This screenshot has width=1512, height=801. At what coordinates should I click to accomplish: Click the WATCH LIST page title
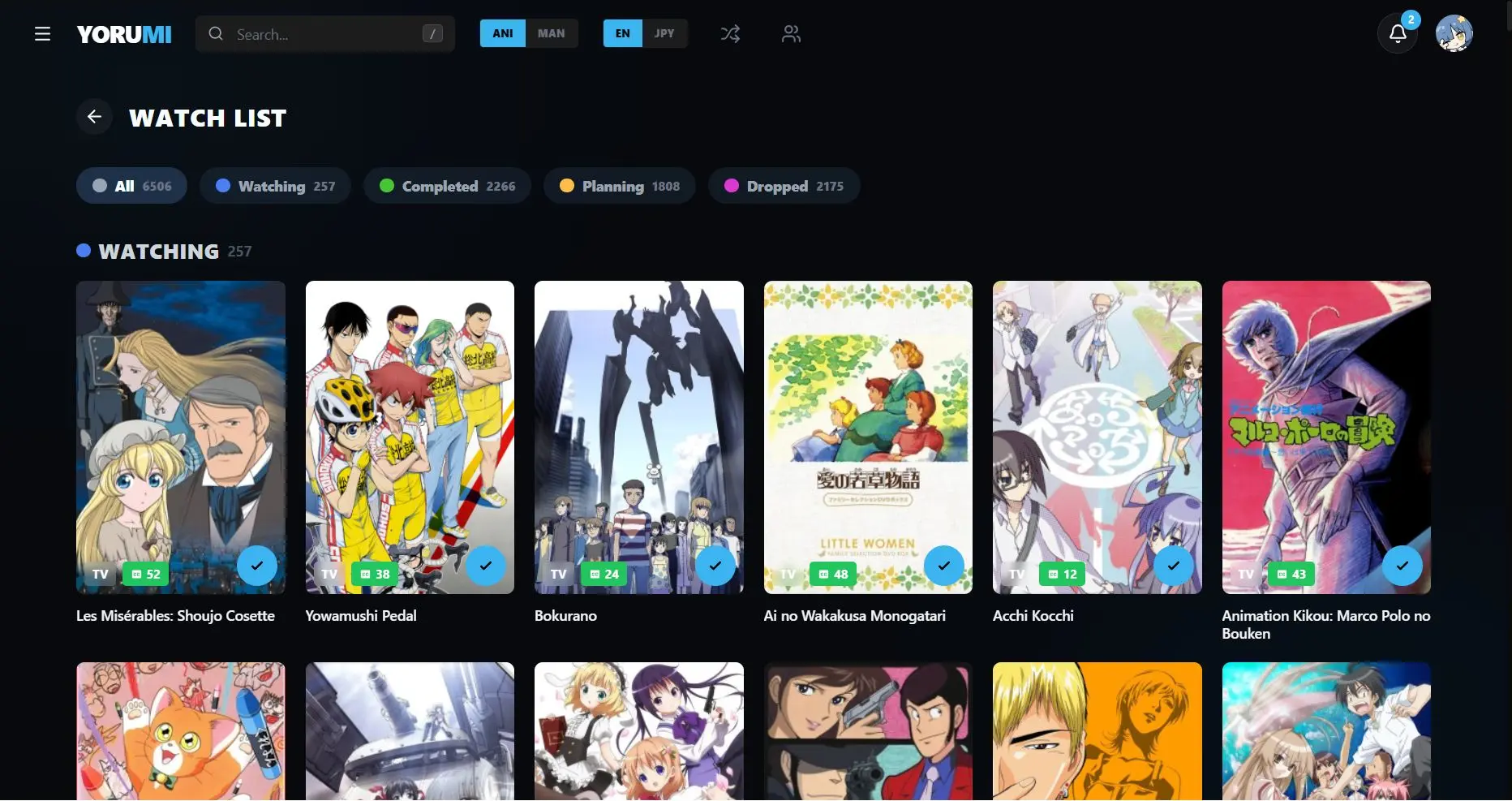[x=208, y=118]
